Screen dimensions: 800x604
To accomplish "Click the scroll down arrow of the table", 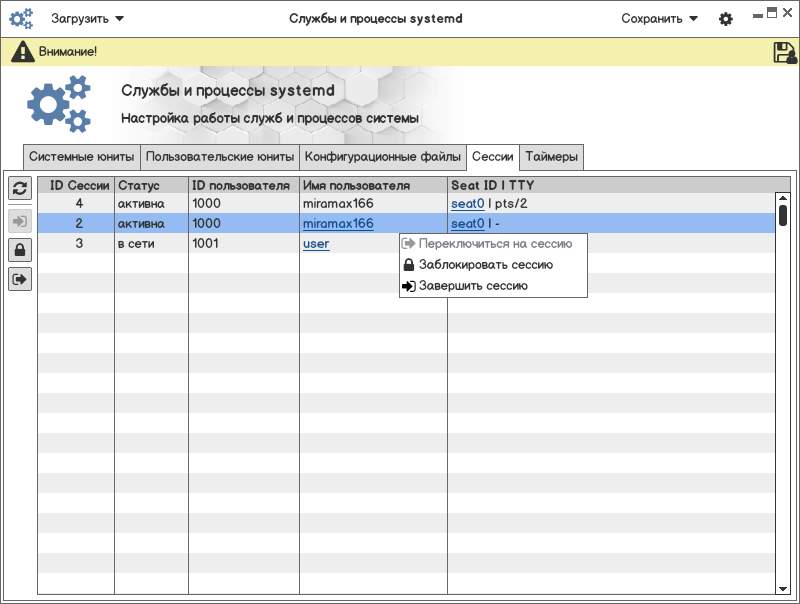I will coord(783,589).
